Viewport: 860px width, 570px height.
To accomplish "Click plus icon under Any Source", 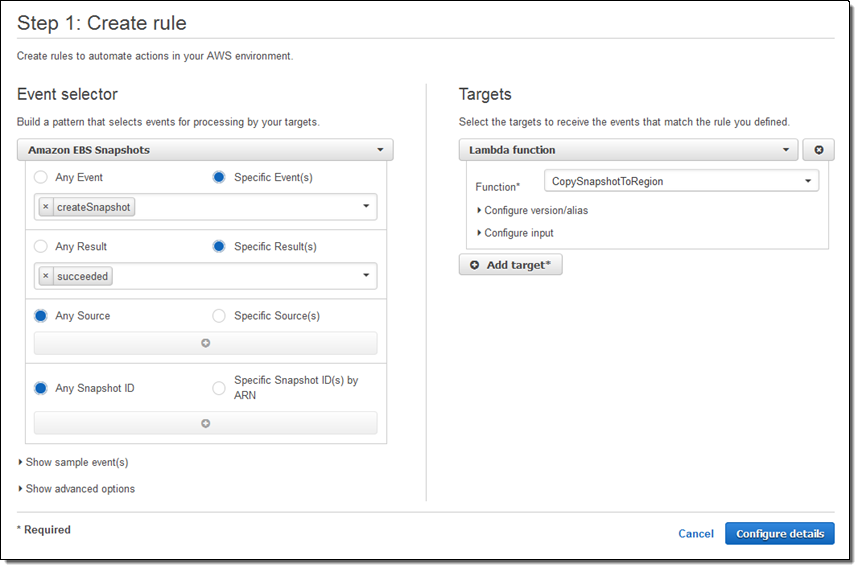I will tap(205, 343).
